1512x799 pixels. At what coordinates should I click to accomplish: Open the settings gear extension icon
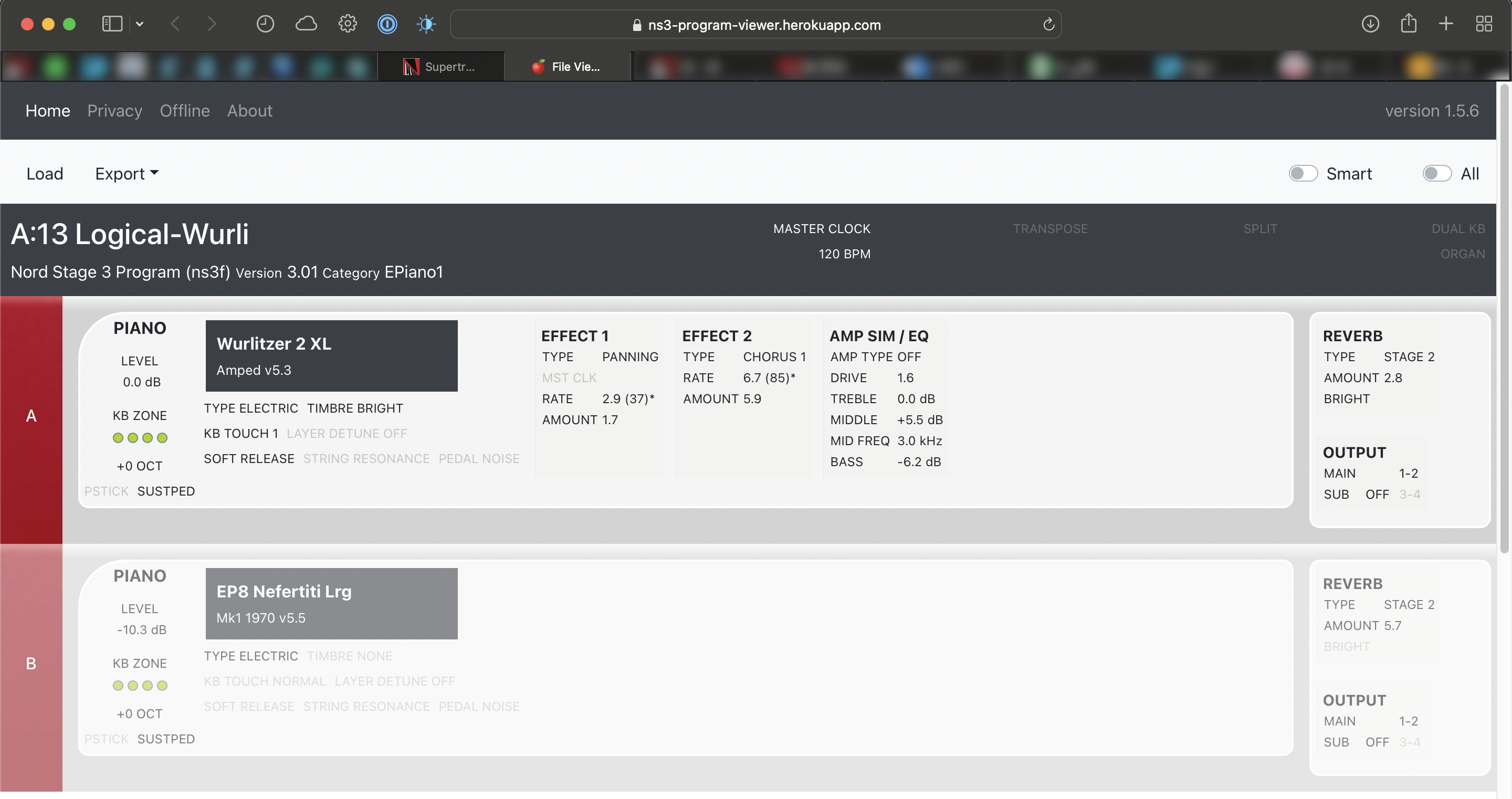click(348, 24)
